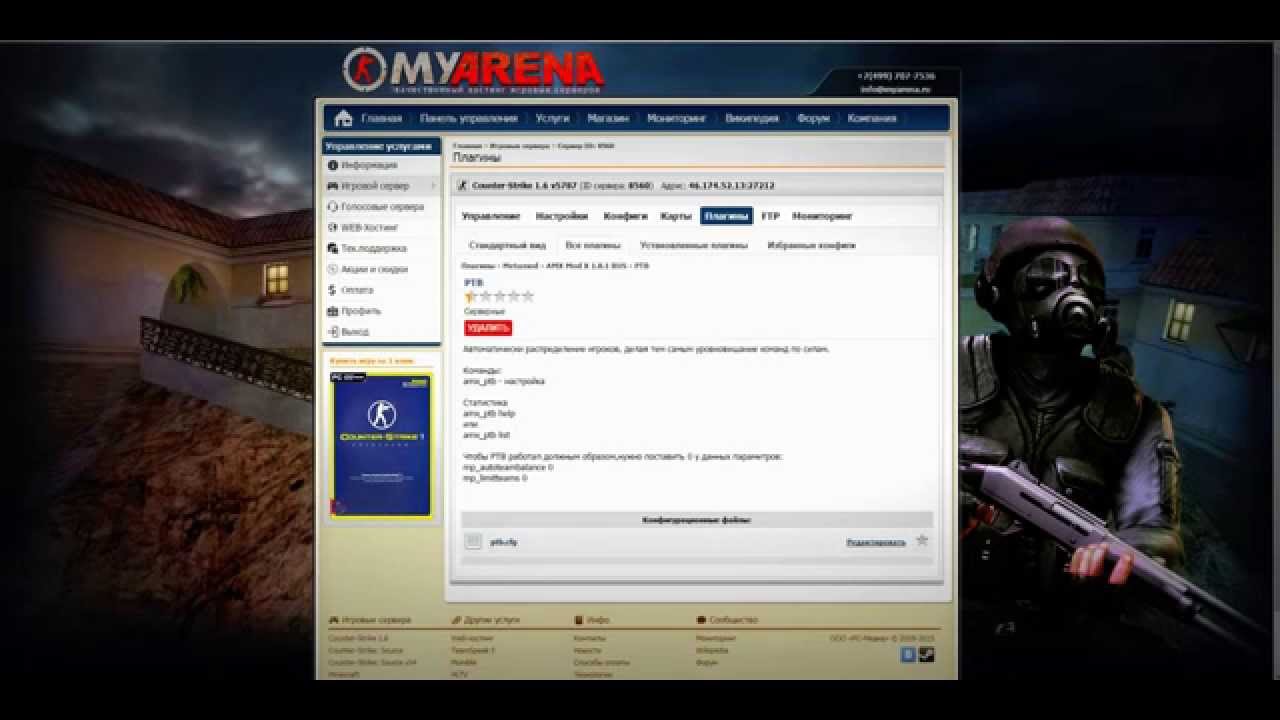Switch to the Настройки server tab

coord(562,216)
